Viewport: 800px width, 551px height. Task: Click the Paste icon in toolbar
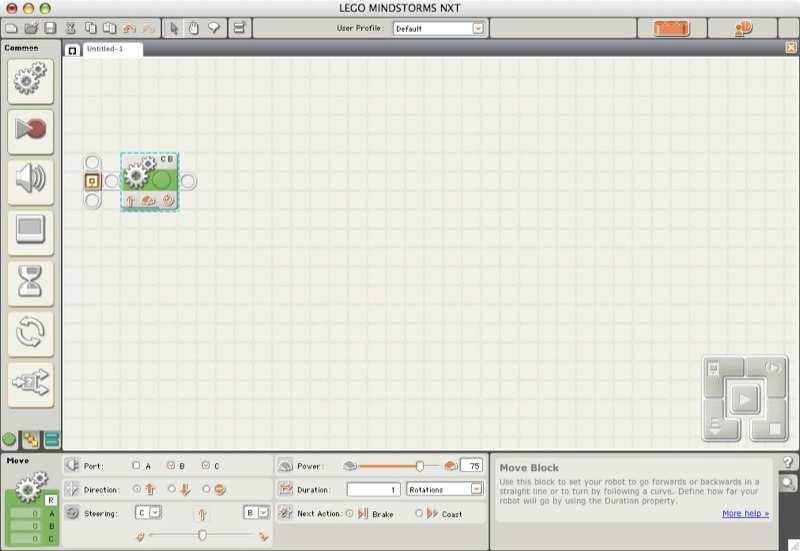pyautogui.click(x=110, y=28)
